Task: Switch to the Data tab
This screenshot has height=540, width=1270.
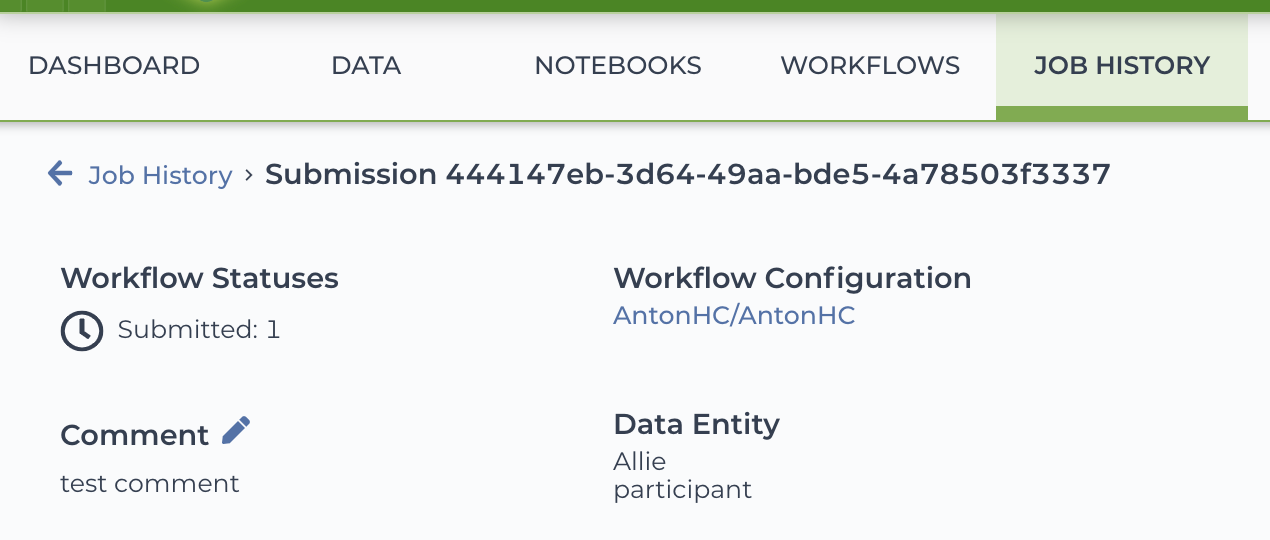Action: tap(366, 66)
